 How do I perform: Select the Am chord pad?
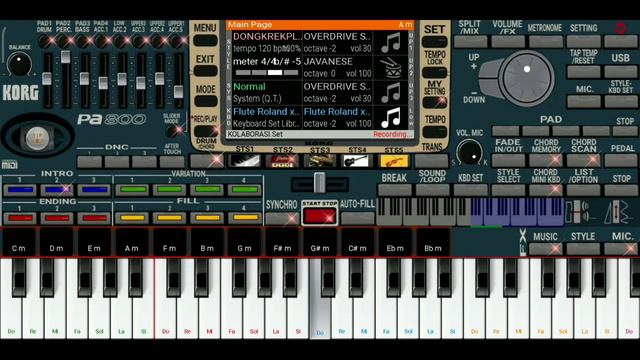[131, 242]
